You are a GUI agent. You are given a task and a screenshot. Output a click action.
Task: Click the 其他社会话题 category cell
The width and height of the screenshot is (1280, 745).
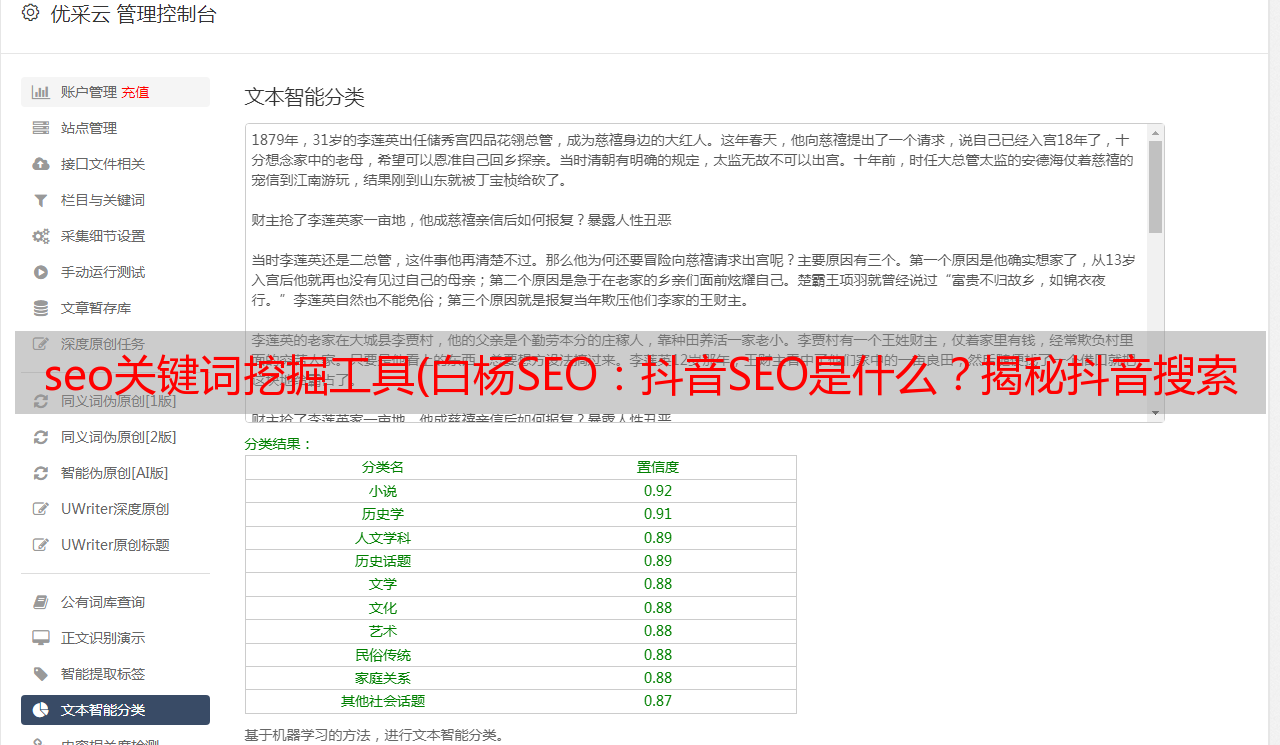[383, 701]
